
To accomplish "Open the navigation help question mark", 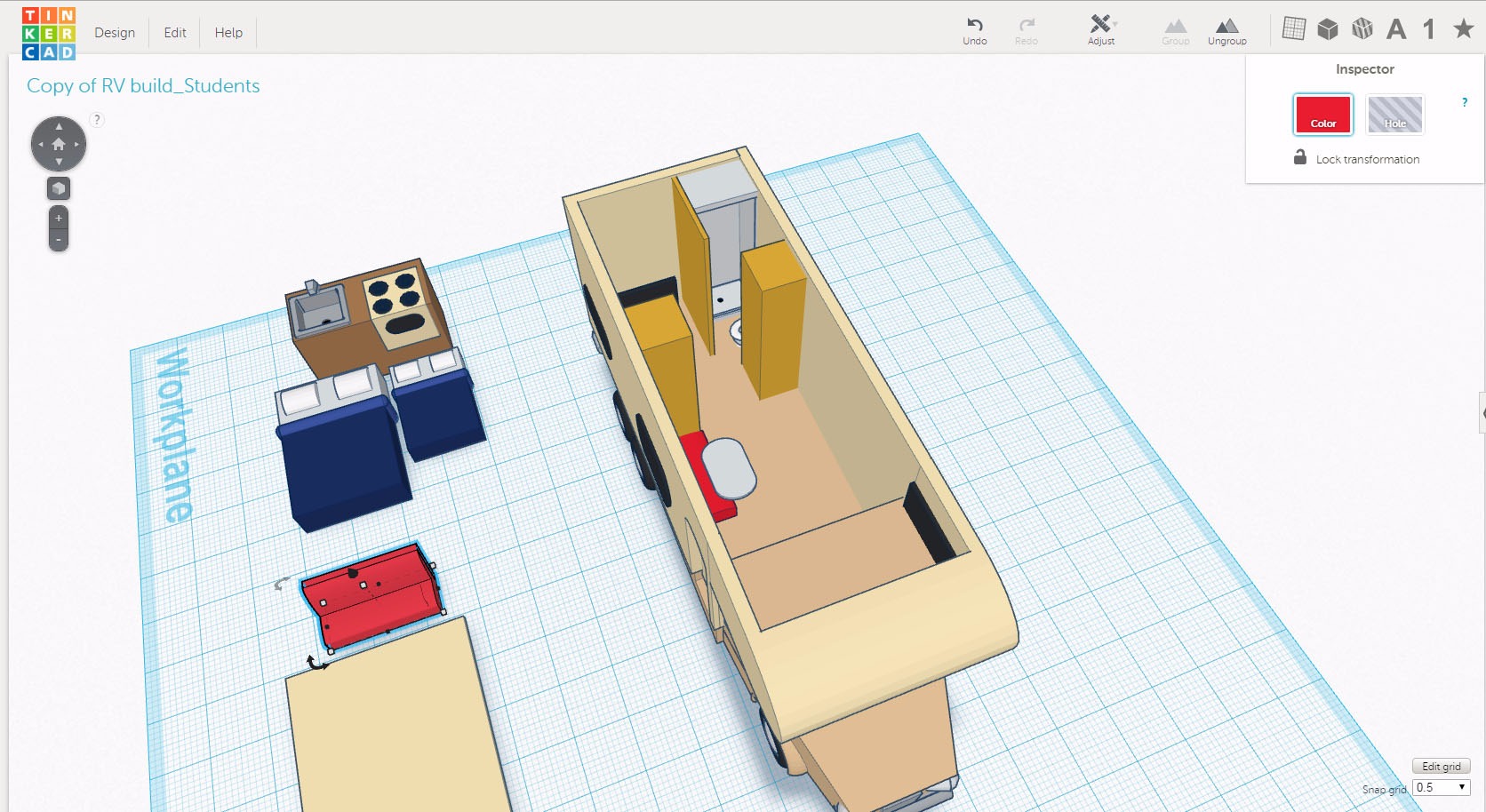I will tap(97, 120).
